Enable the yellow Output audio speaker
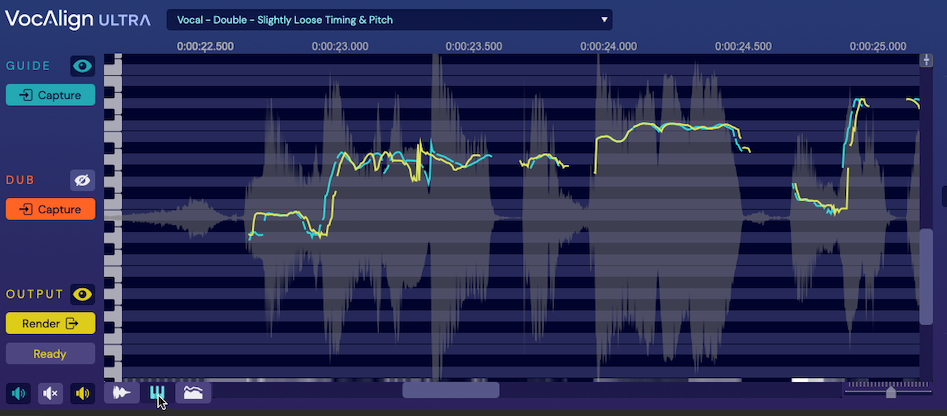Viewport: 947px width, 416px height. point(82,393)
